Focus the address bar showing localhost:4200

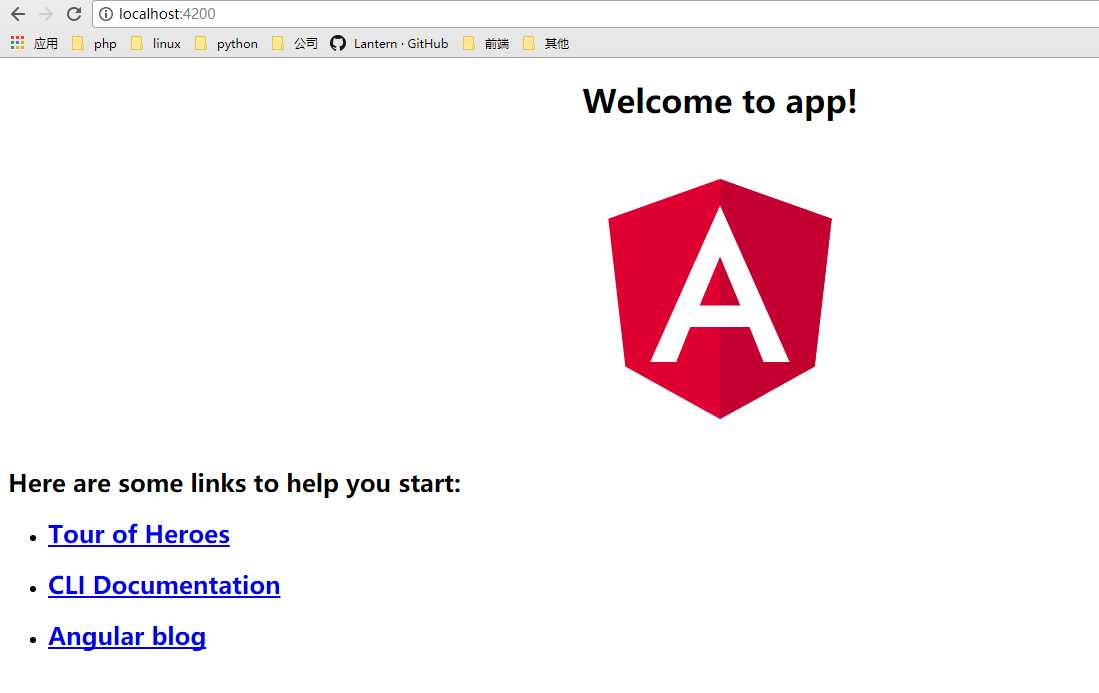coord(596,14)
